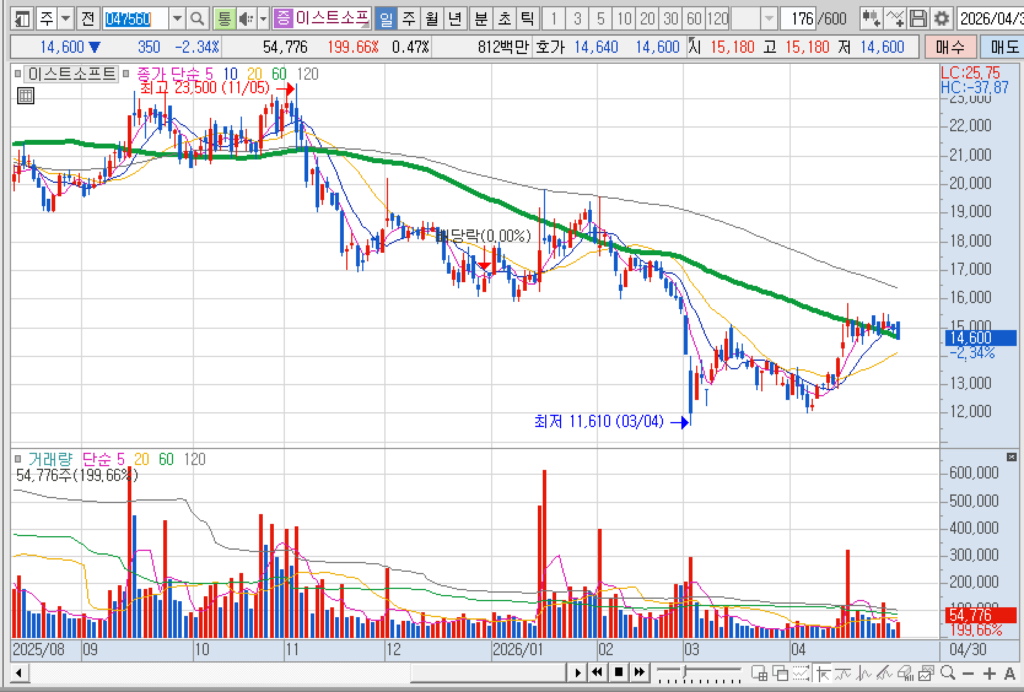The height and width of the screenshot is (692, 1024).
Task: Click the data table grid icon on chart
Action: coord(25,96)
